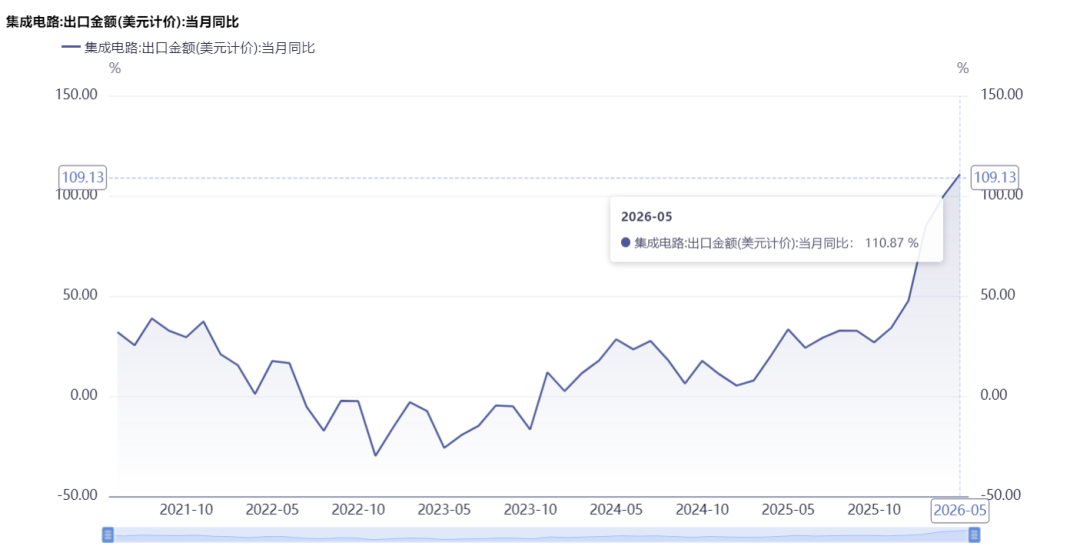The width and height of the screenshot is (1080, 553).
Task: Click the left axis 0.00 label
Action: (x=83, y=395)
